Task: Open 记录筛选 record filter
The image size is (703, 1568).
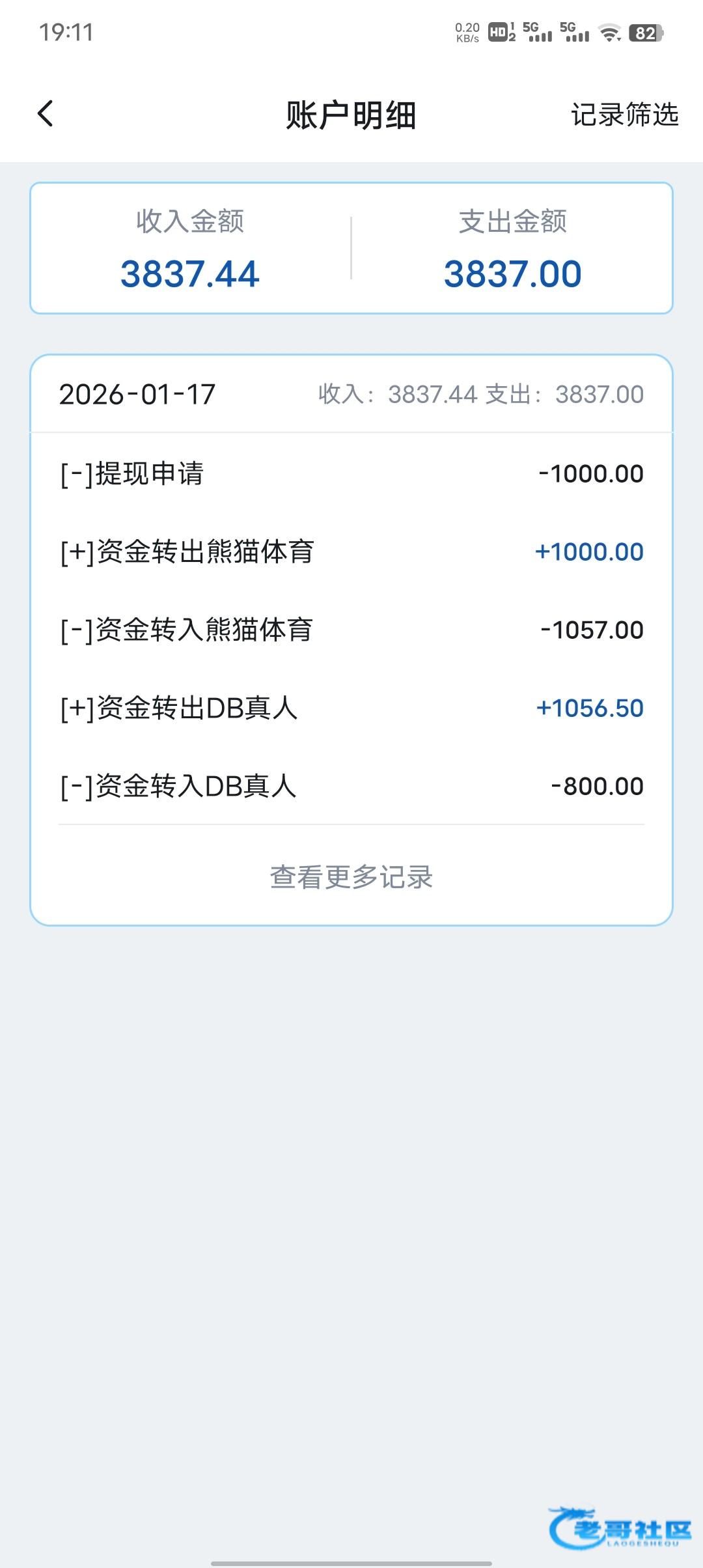Action: [624, 115]
